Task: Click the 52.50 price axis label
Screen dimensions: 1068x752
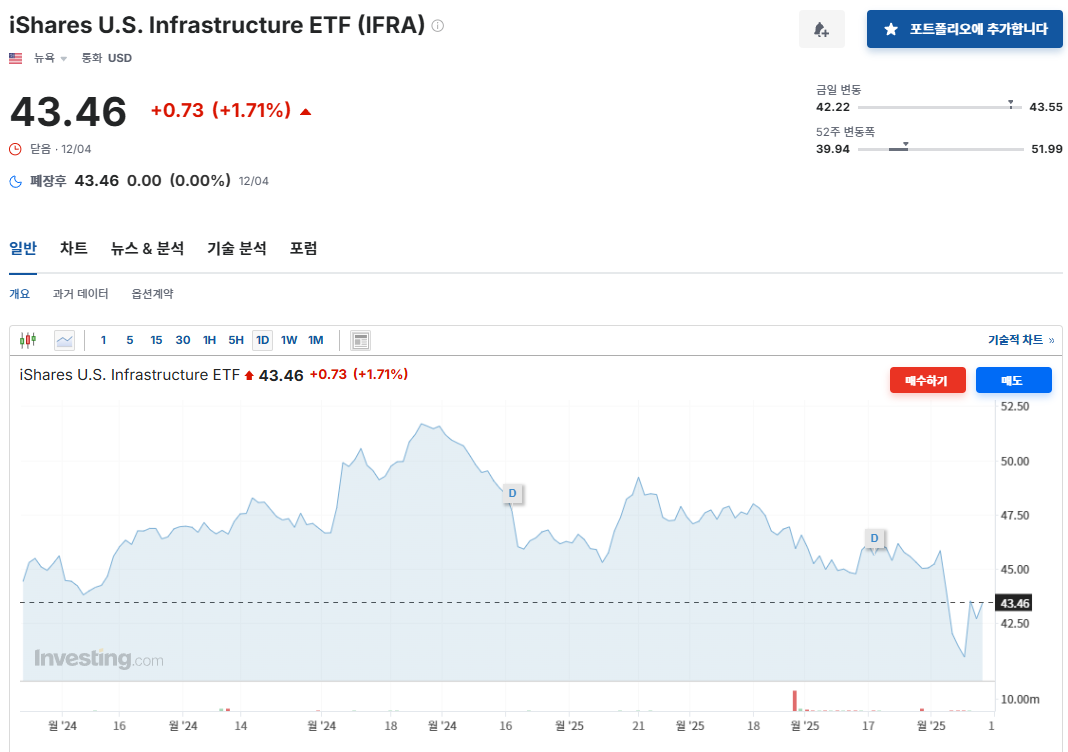Action: click(1015, 406)
